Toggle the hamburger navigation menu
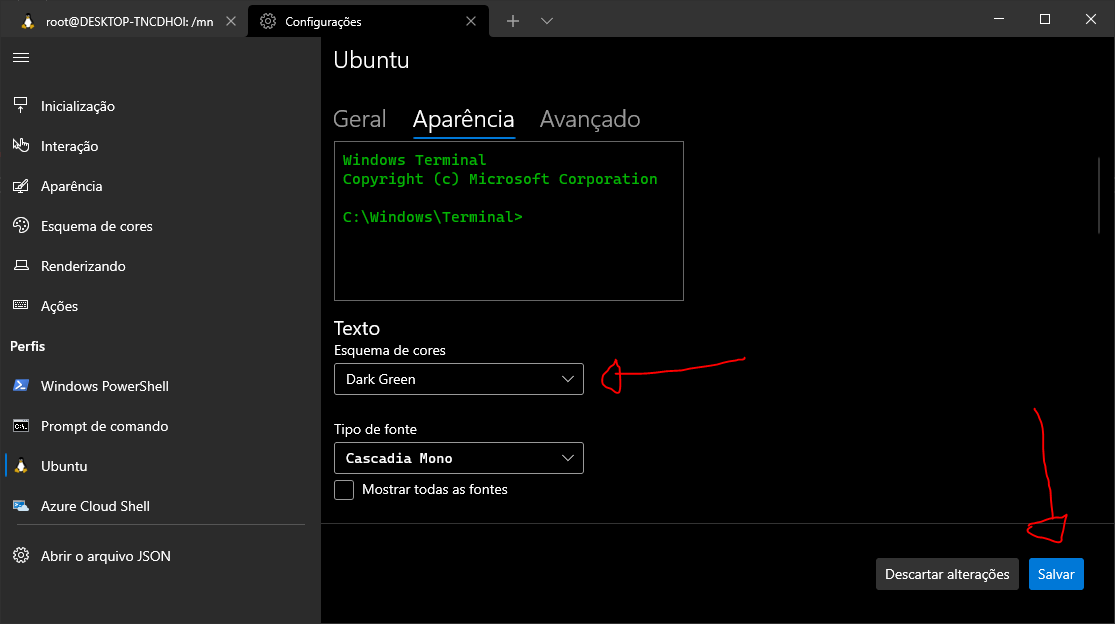Viewport: 1115px width, 624px height. coord(21,58)
